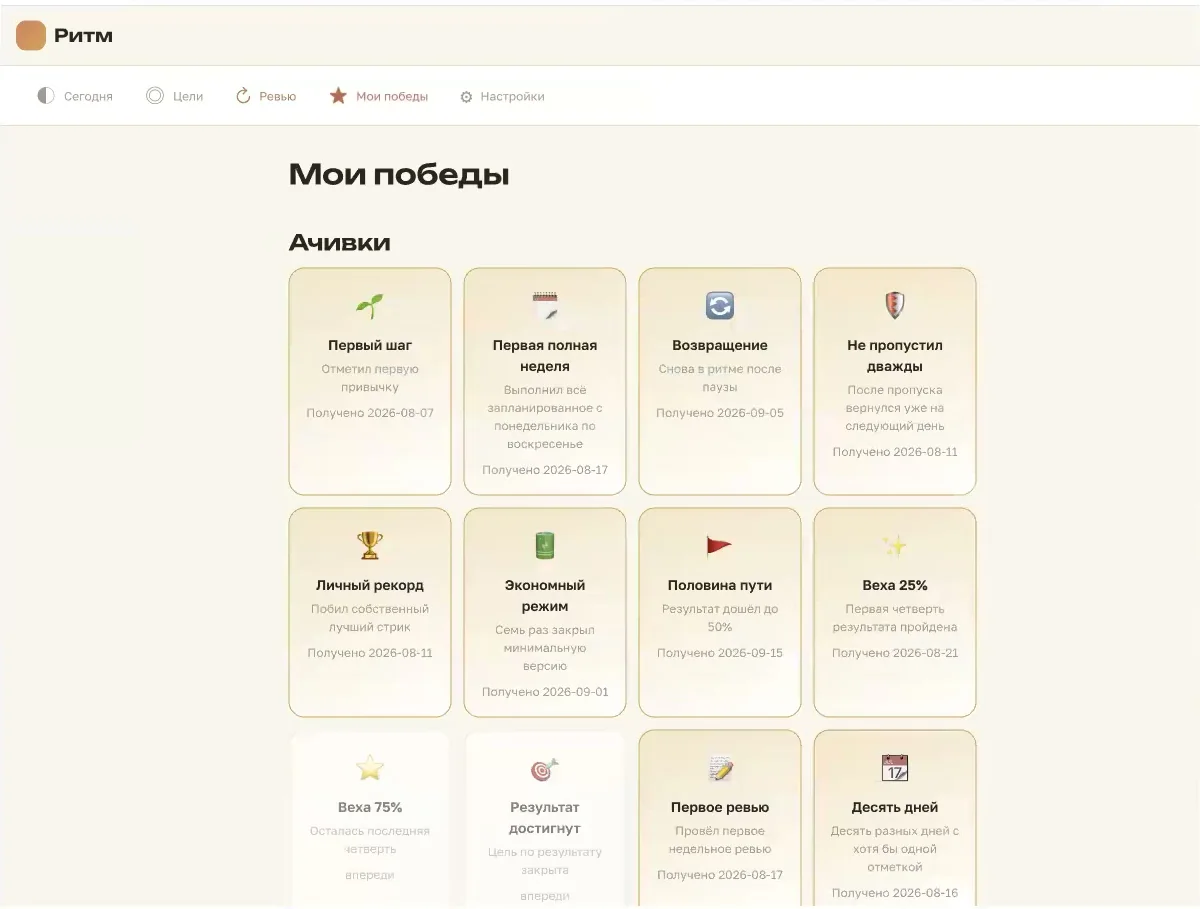The image size is (1200, 909).
Task: Click the green battery icon on Экономный режим
Action: point(545,546)
